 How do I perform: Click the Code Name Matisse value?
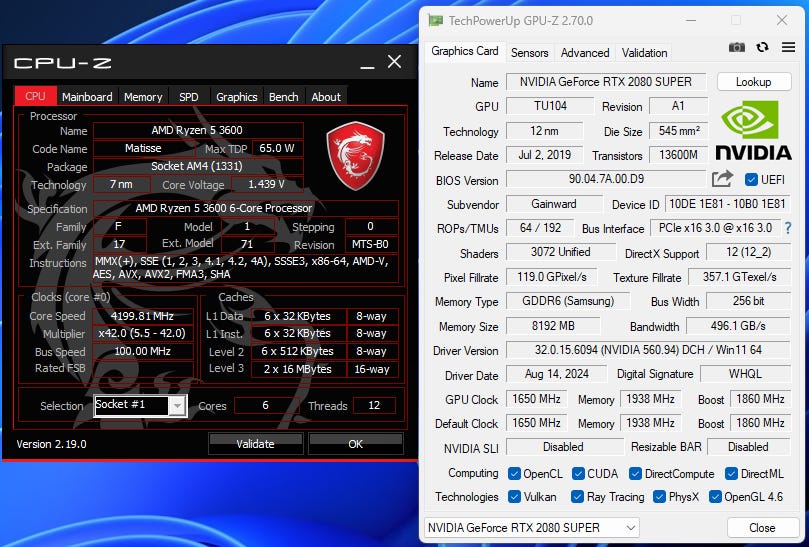click(143, 148)
